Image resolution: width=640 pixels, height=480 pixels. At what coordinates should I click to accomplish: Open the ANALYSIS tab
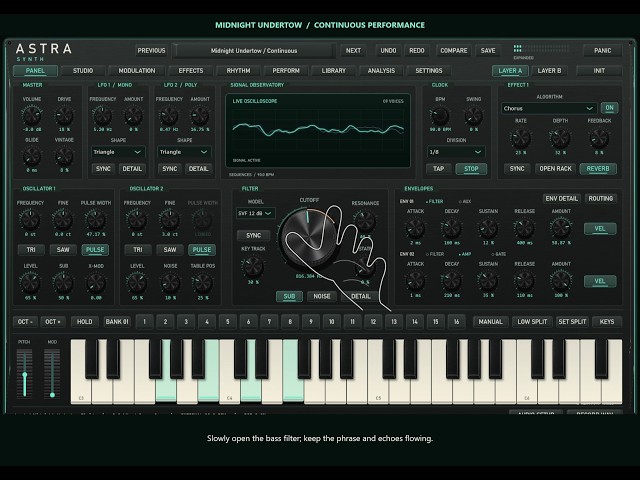click(381, 71)
